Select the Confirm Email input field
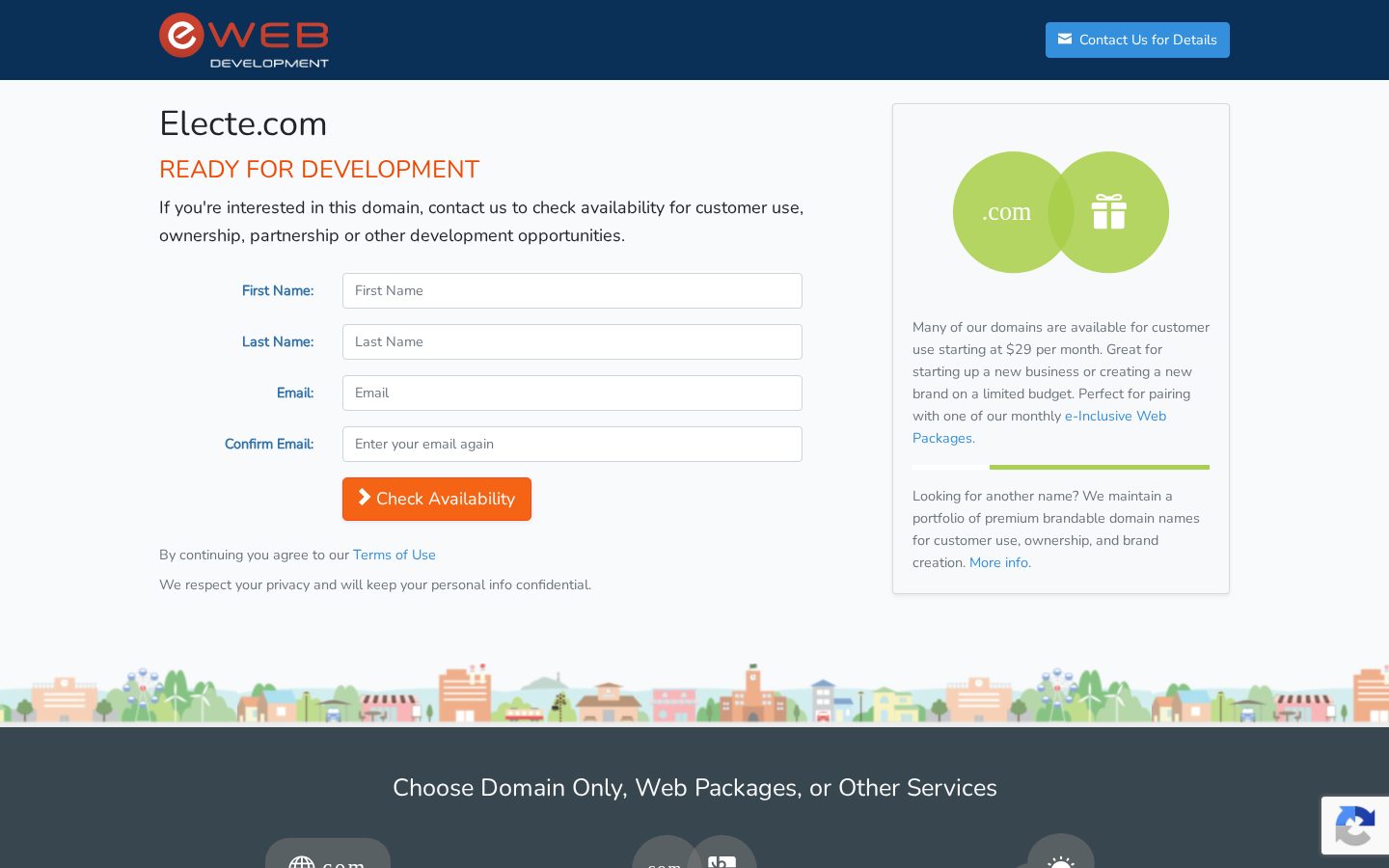 [x=572, y=444]
